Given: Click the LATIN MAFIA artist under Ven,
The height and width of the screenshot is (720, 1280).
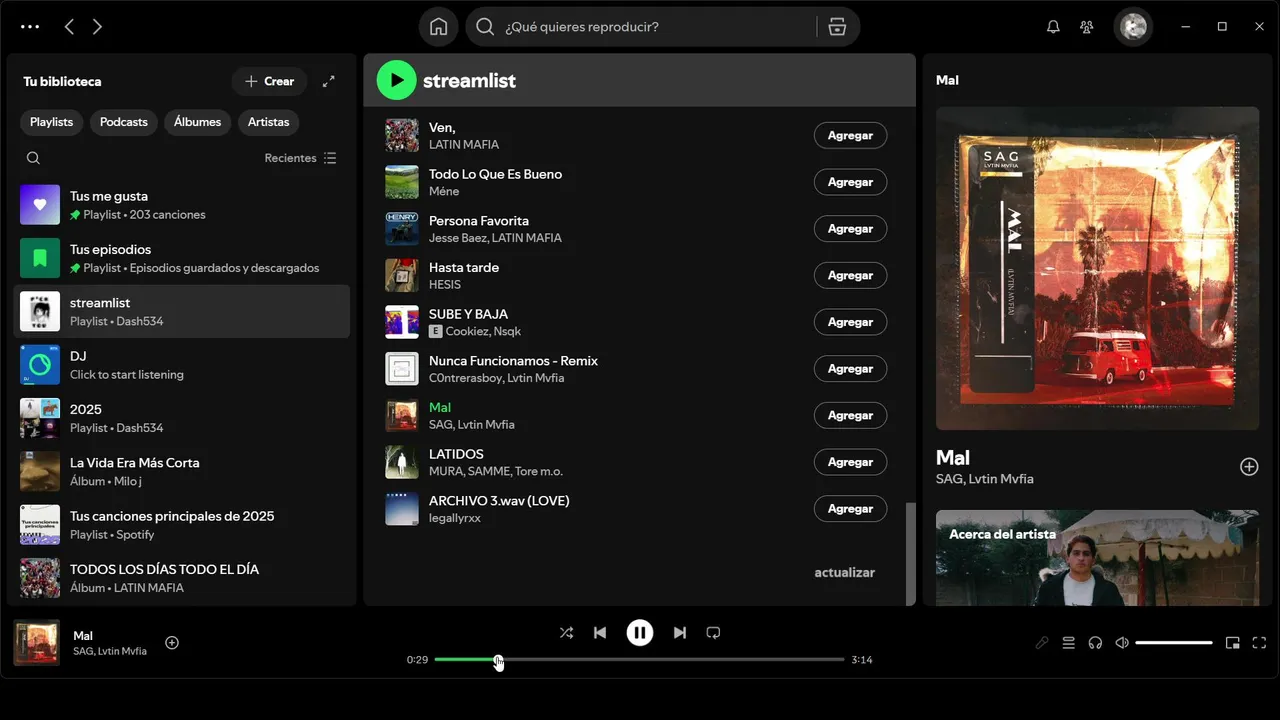Looking at the screenshot, I should pos(464,145).
